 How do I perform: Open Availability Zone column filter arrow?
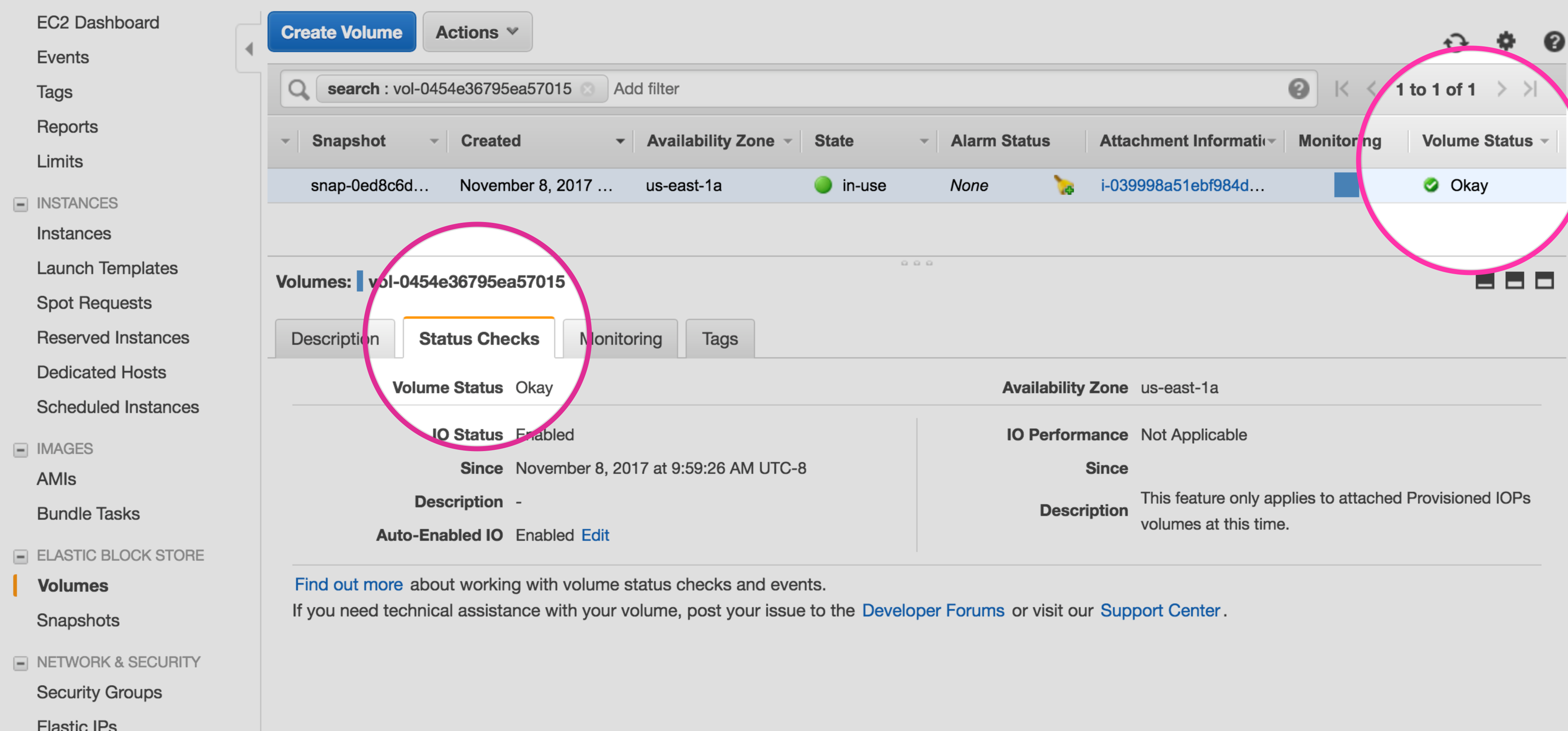pos(788,141)
